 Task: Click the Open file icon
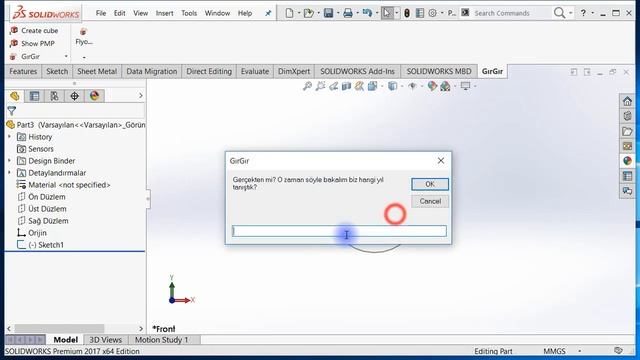click(x=309, y=13)
